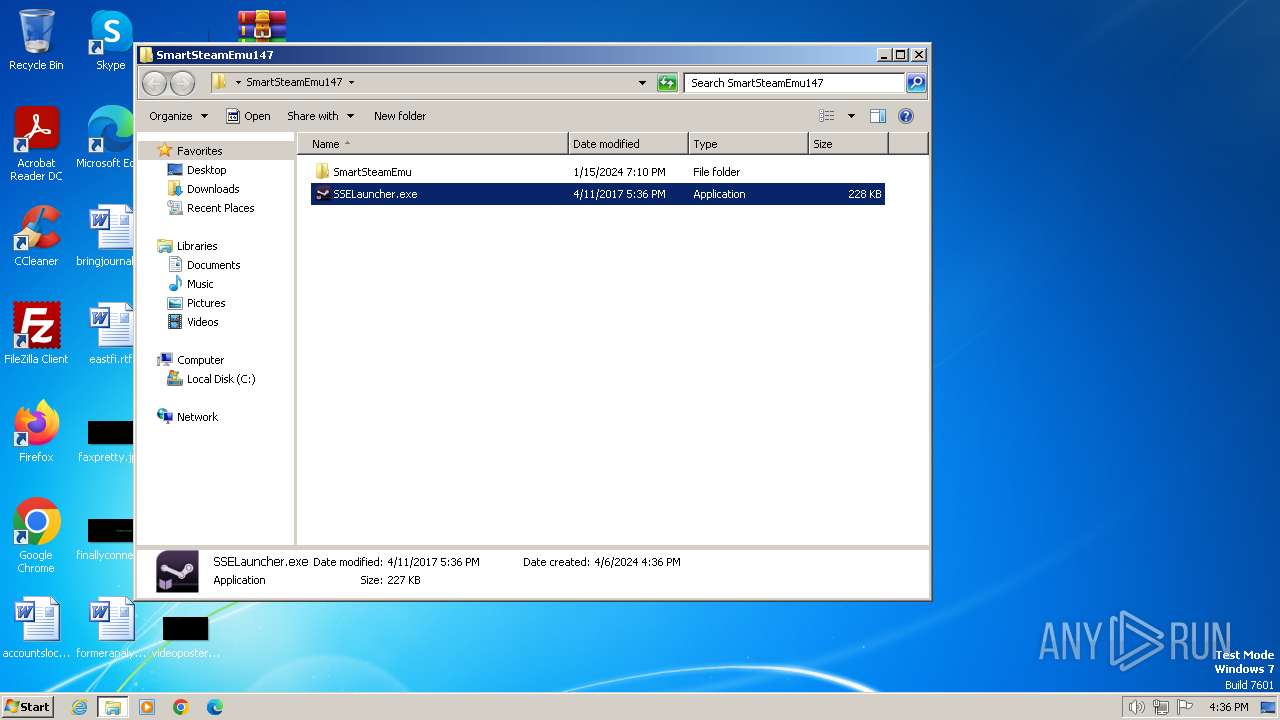Open Music library in navigation pane
This screenshot has height=720, width=1280.
click(200, 284)
